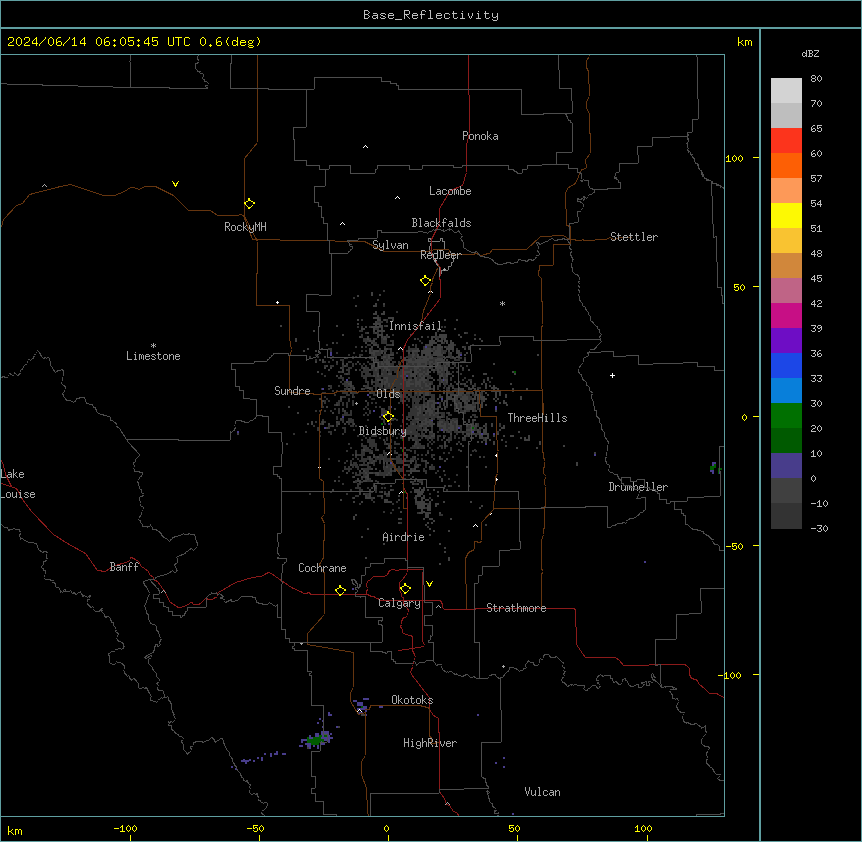Viewport: 862px width, 842px height.
Task: Click the Strathmore town label
Action: tap(516, 608)
